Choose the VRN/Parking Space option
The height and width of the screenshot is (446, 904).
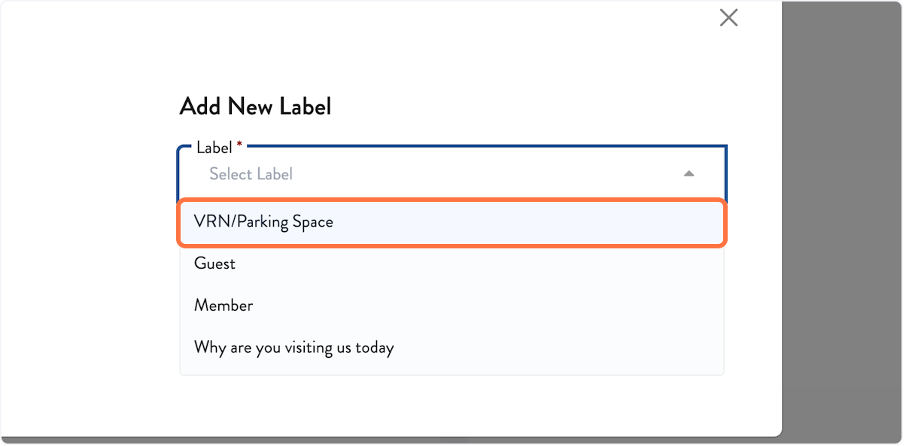click(x=264, y=222)
